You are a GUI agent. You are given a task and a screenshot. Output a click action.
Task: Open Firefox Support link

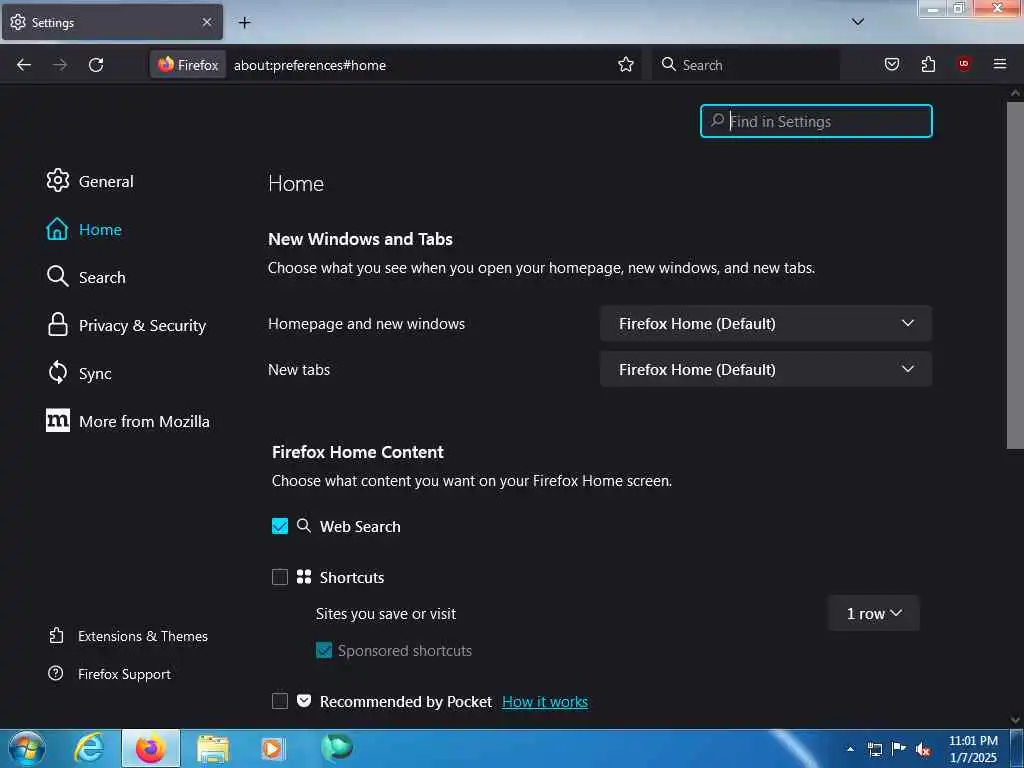tap(110, 674)
